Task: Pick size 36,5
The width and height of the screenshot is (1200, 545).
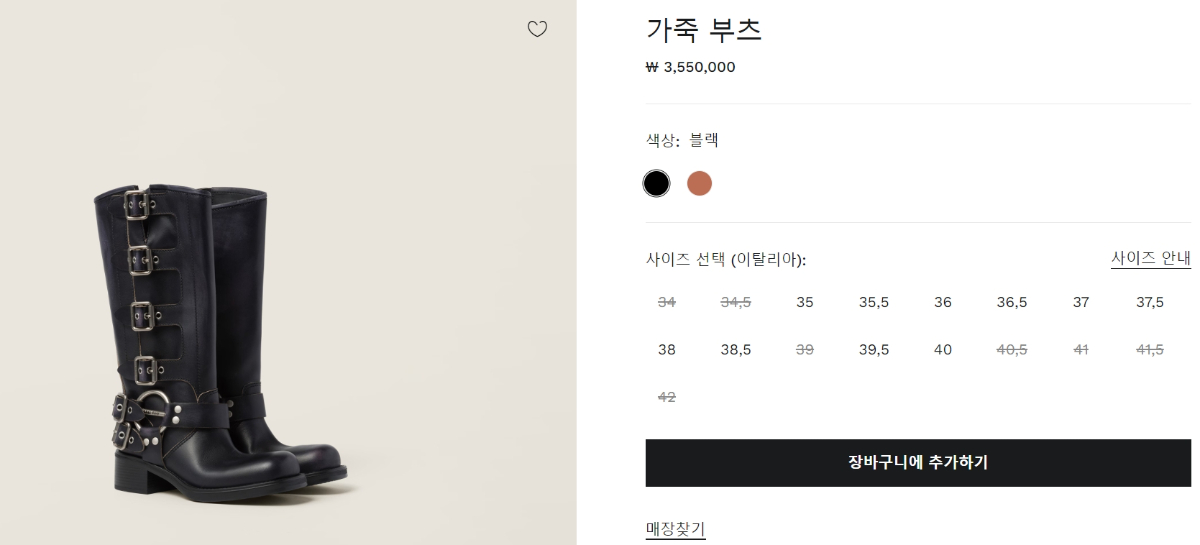Action: 1012,302
